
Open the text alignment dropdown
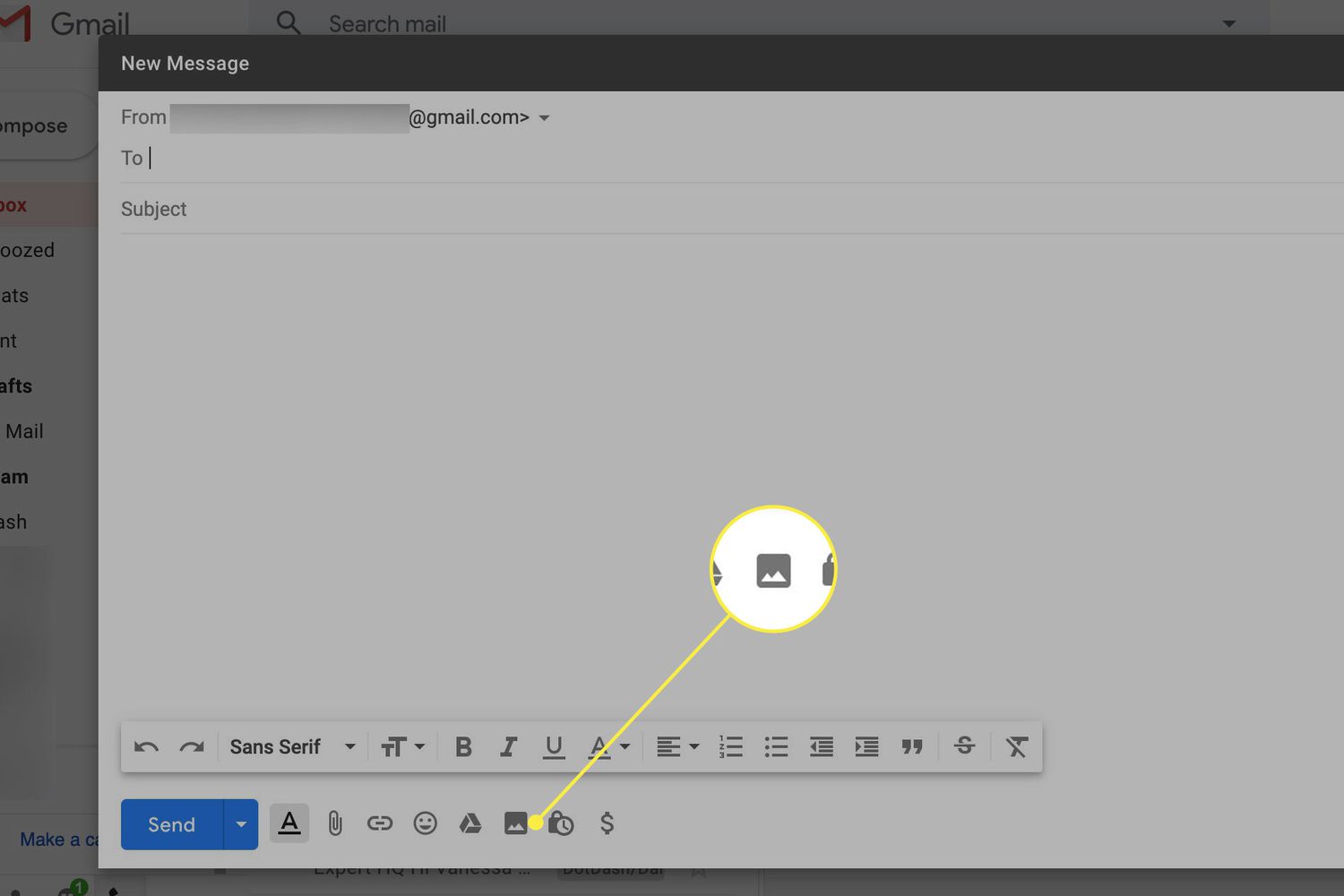click(677, 746)
